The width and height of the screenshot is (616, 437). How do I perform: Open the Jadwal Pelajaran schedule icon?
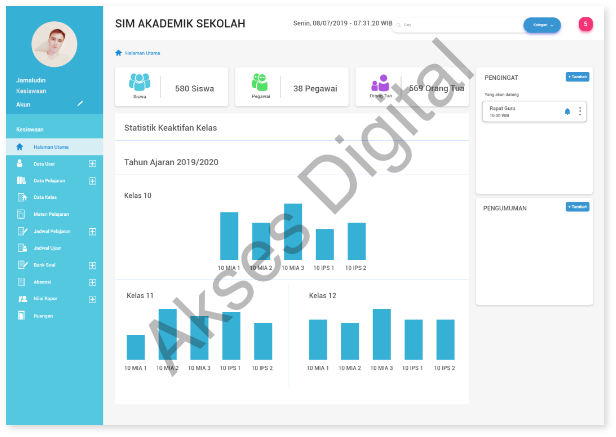point(22,231)
